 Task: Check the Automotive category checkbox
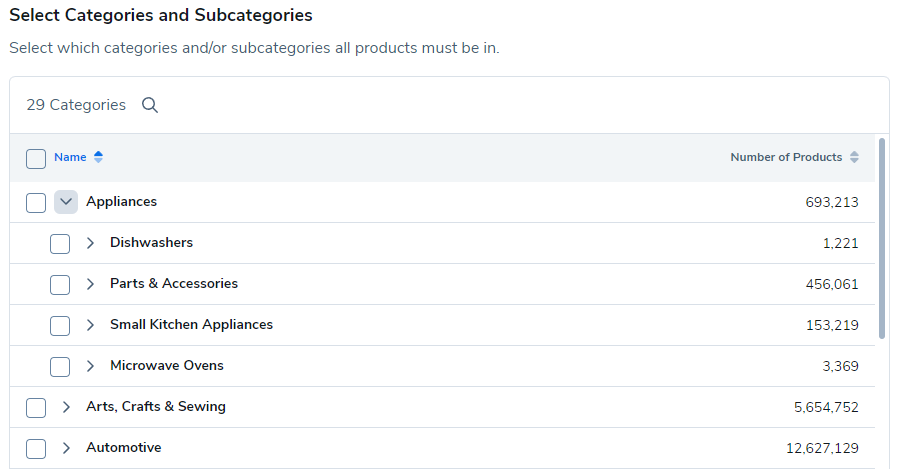tap(36, 448)
